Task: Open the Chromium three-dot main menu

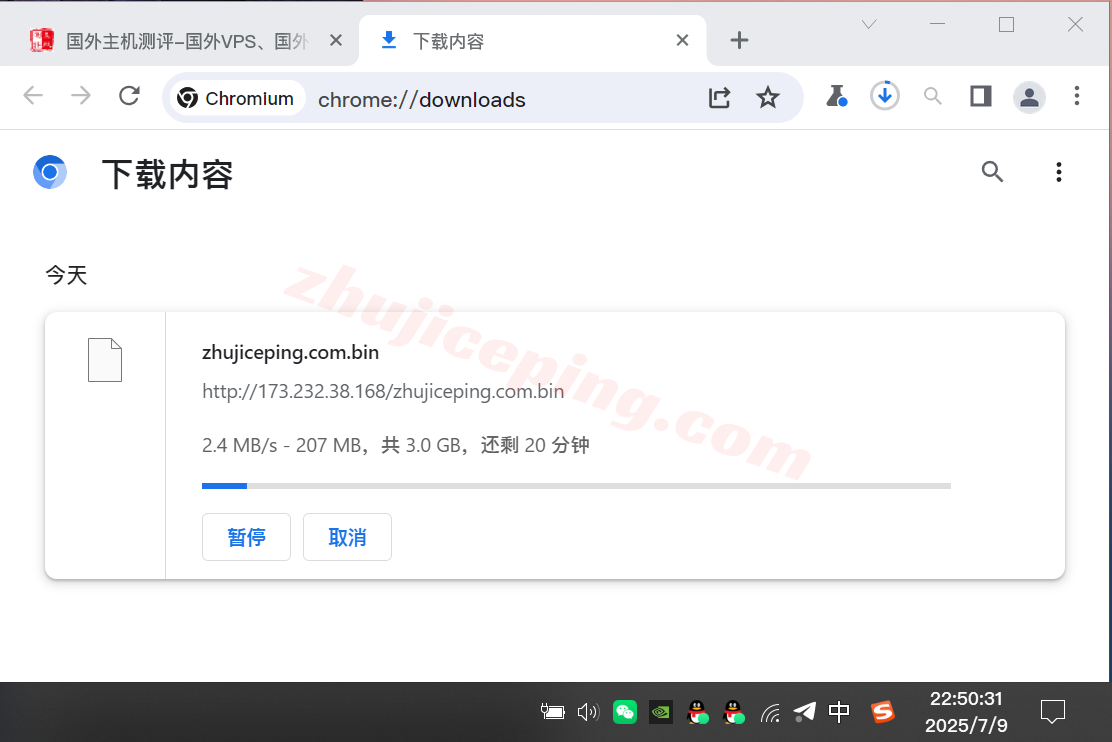Action: 1077,96
